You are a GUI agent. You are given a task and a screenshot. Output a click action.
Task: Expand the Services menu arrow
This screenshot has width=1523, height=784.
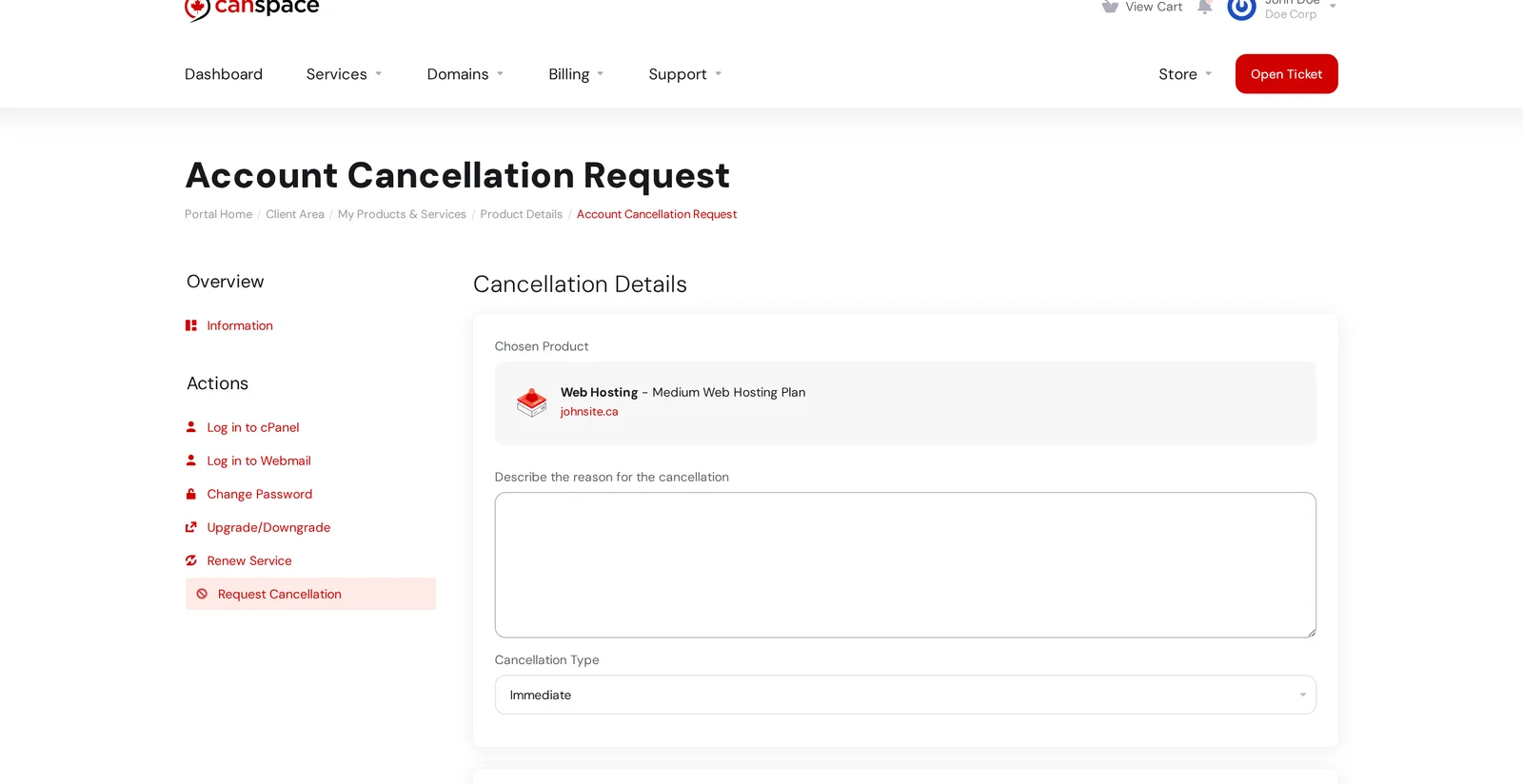[378, 74]
